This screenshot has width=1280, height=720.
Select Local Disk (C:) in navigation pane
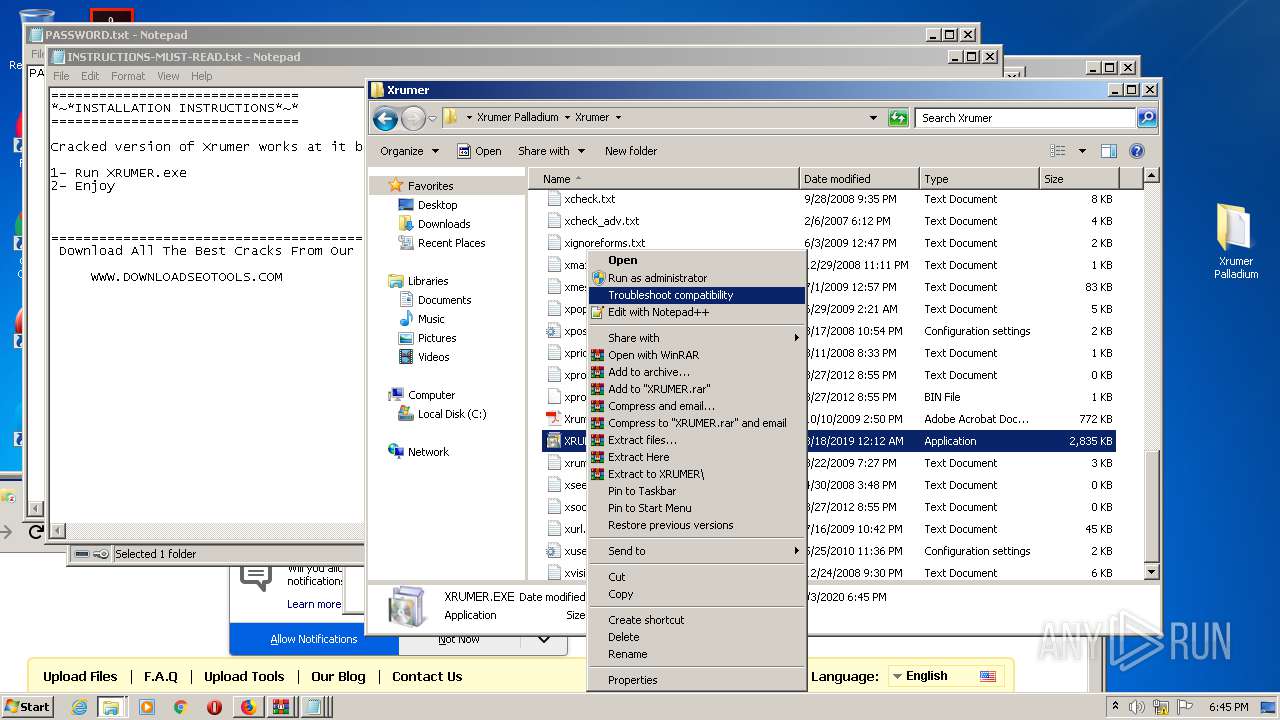pyautogui.click(x=452, y=414)
